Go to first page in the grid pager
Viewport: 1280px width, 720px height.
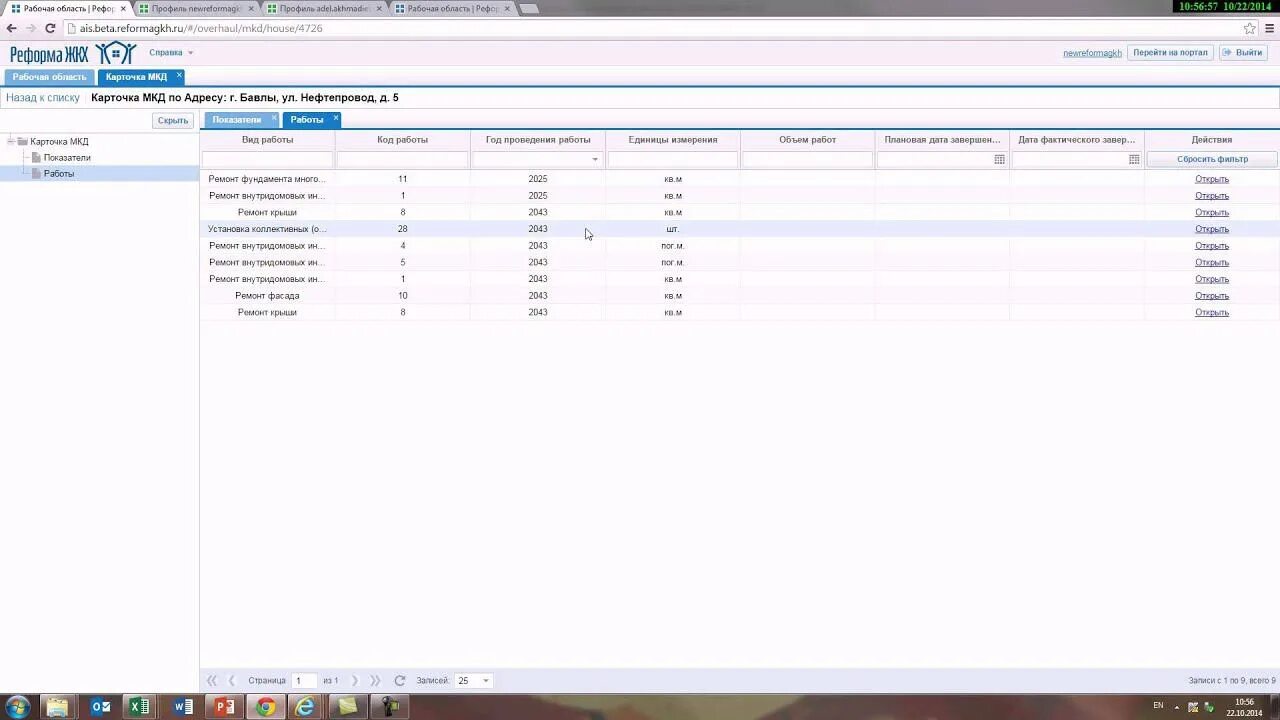212,680
